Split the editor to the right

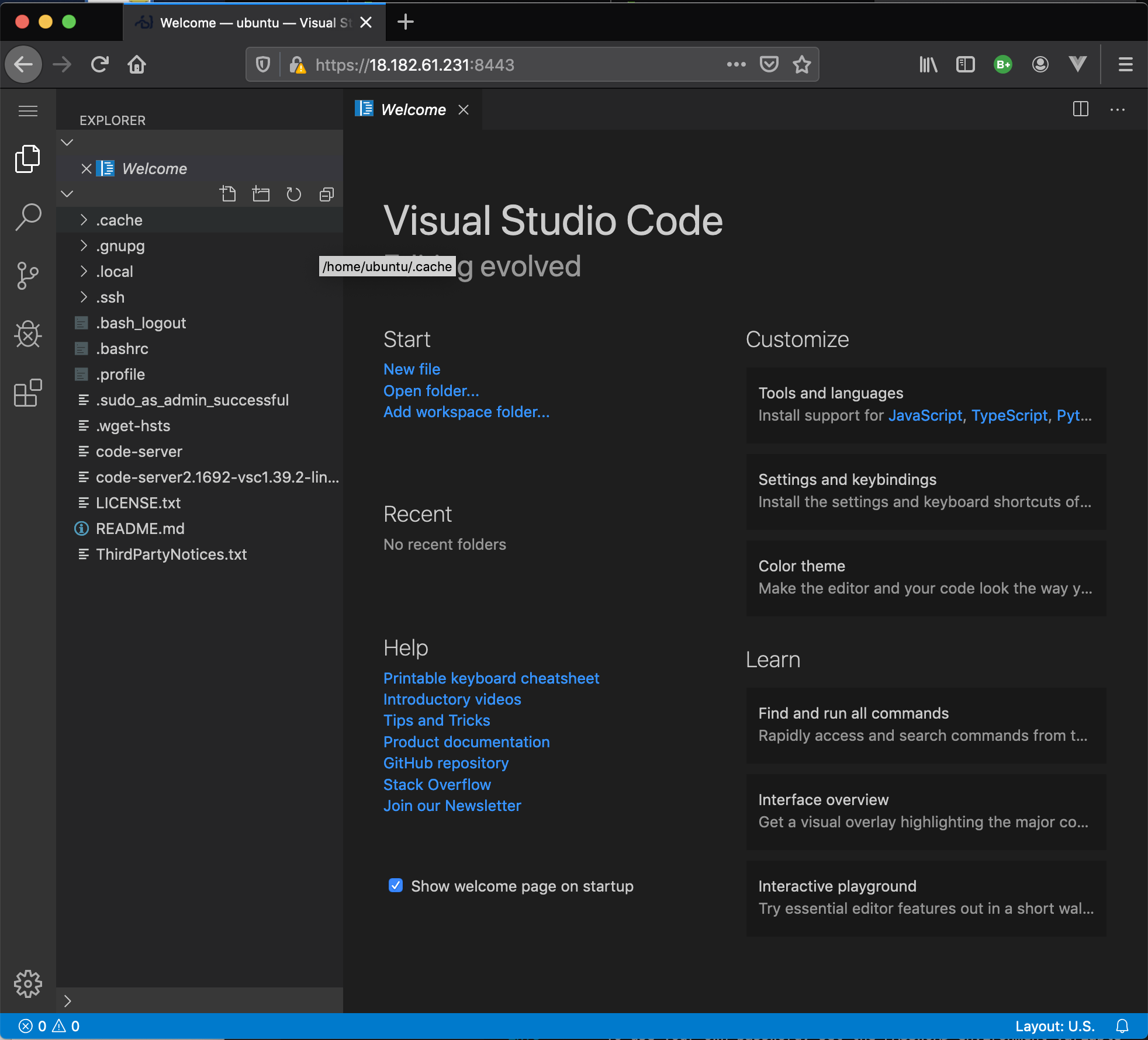tap(1080, 109)
